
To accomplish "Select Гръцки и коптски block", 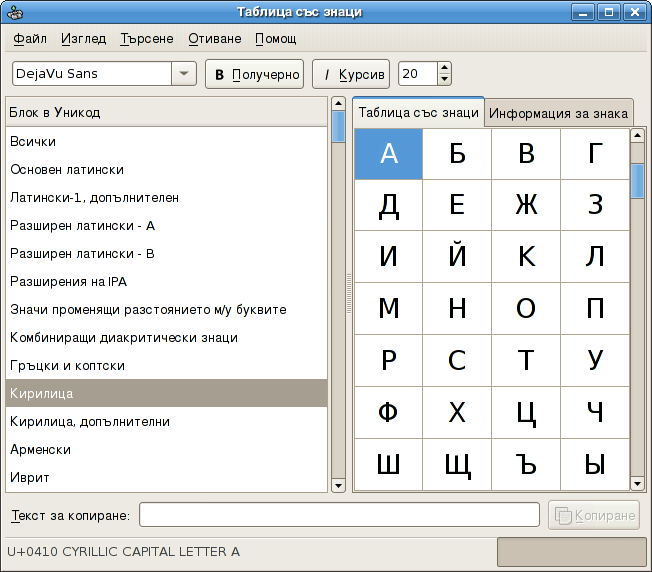I will tap(67, 366).
